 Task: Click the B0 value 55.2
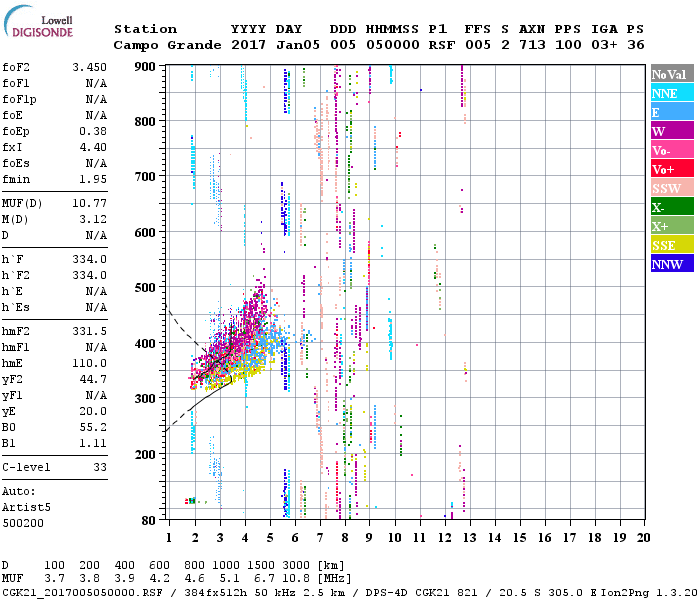tap(93, 428)
